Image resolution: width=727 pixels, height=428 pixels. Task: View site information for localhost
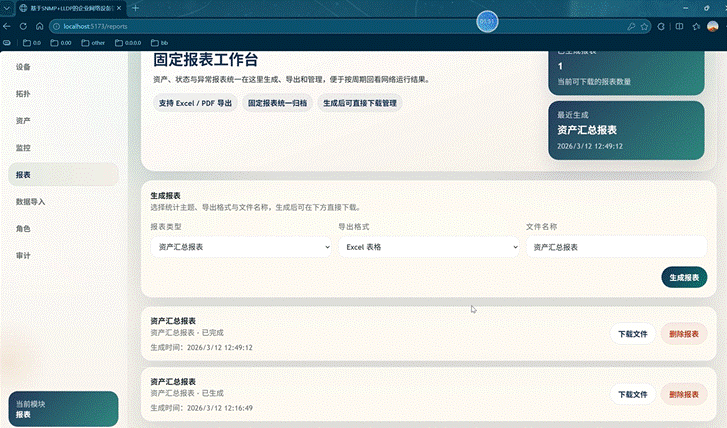(x=57, y=26)
